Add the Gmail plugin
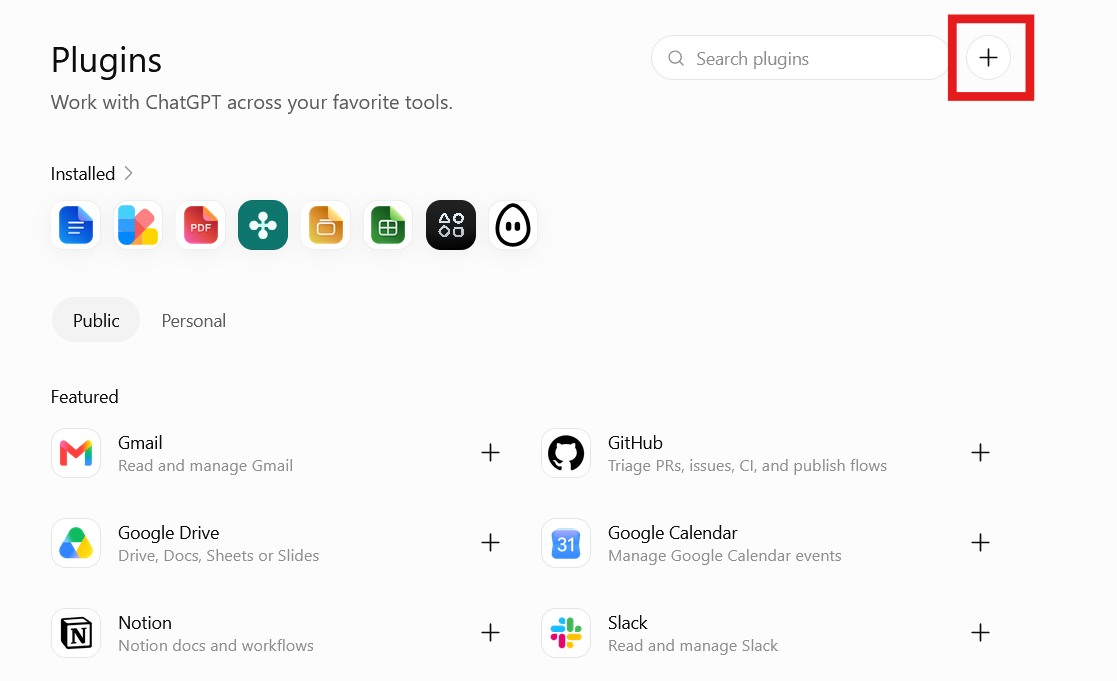Viewport: 1117px width, 681px height. [490, 452]
